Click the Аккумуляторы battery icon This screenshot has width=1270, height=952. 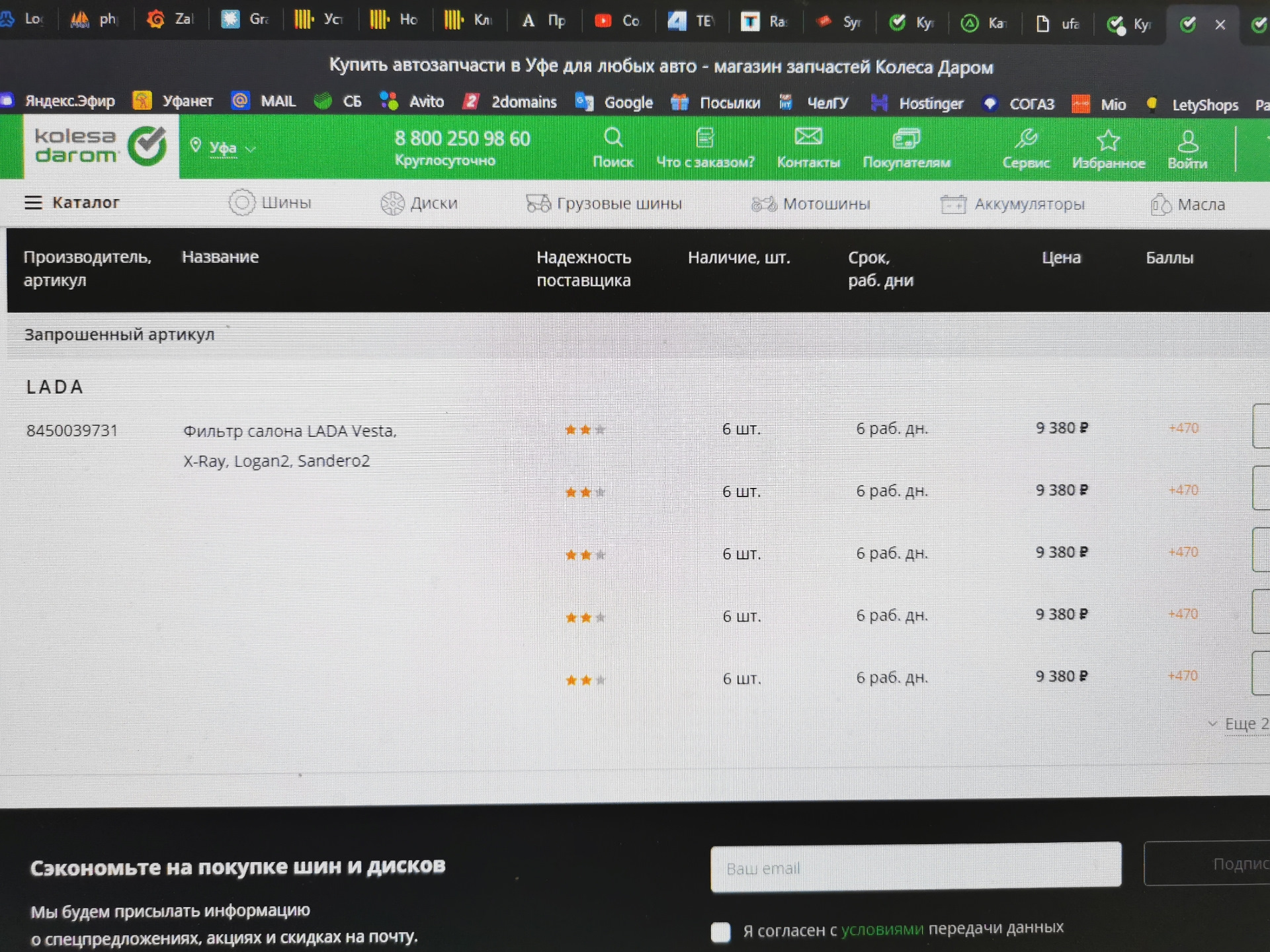[953, 204]
